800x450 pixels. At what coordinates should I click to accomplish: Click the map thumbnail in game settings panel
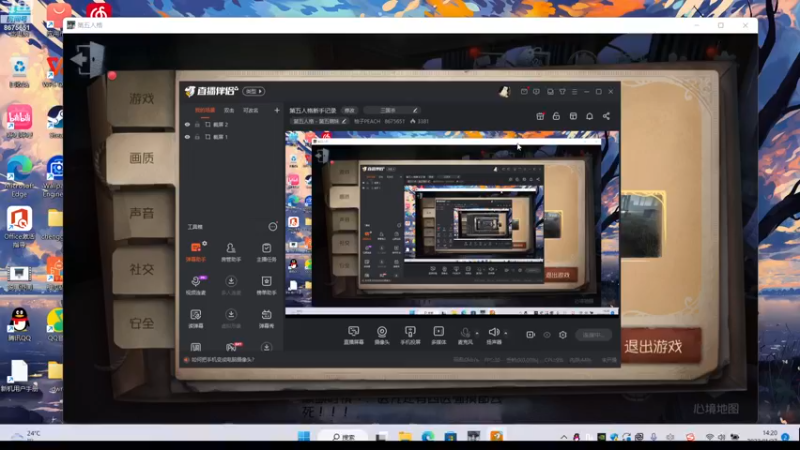tap(643, 224)
